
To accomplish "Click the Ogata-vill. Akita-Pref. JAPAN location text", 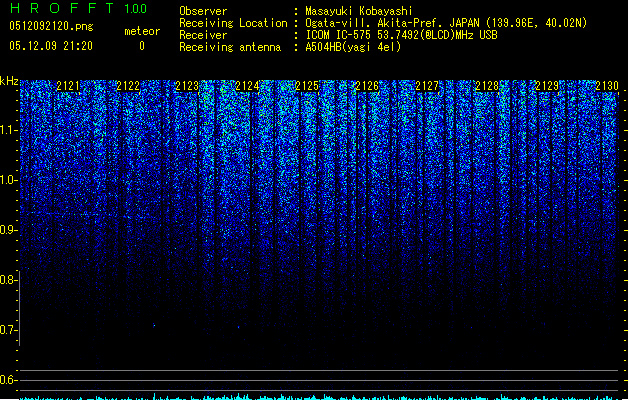I will [x=446, y=23].
